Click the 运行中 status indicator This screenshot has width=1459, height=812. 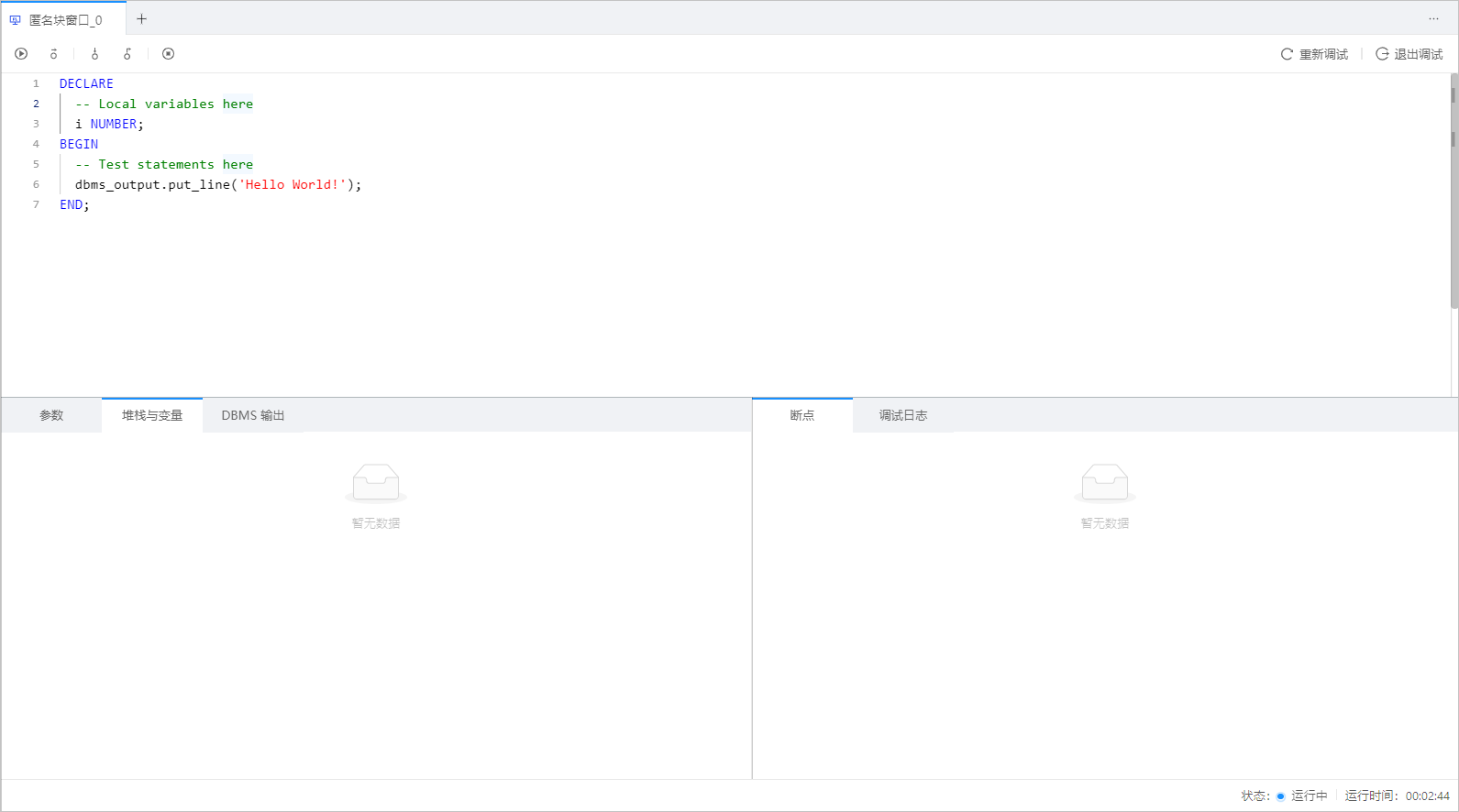pos(1302,796)
